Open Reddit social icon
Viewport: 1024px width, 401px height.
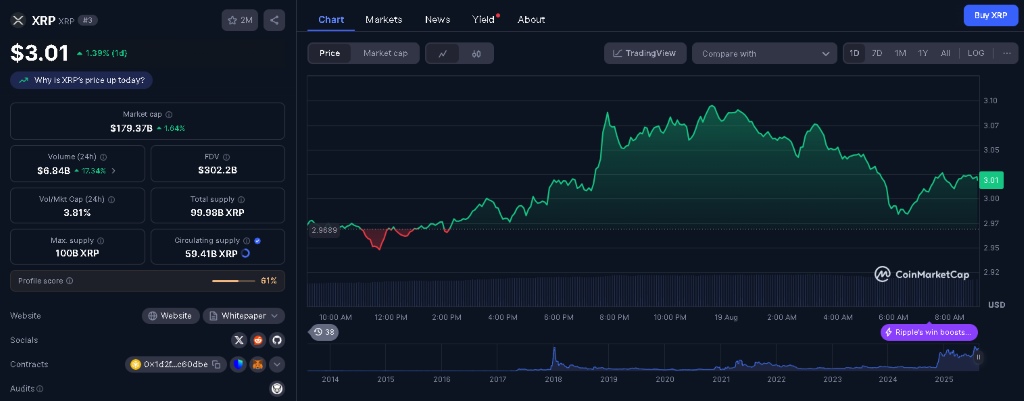[258, 340]
